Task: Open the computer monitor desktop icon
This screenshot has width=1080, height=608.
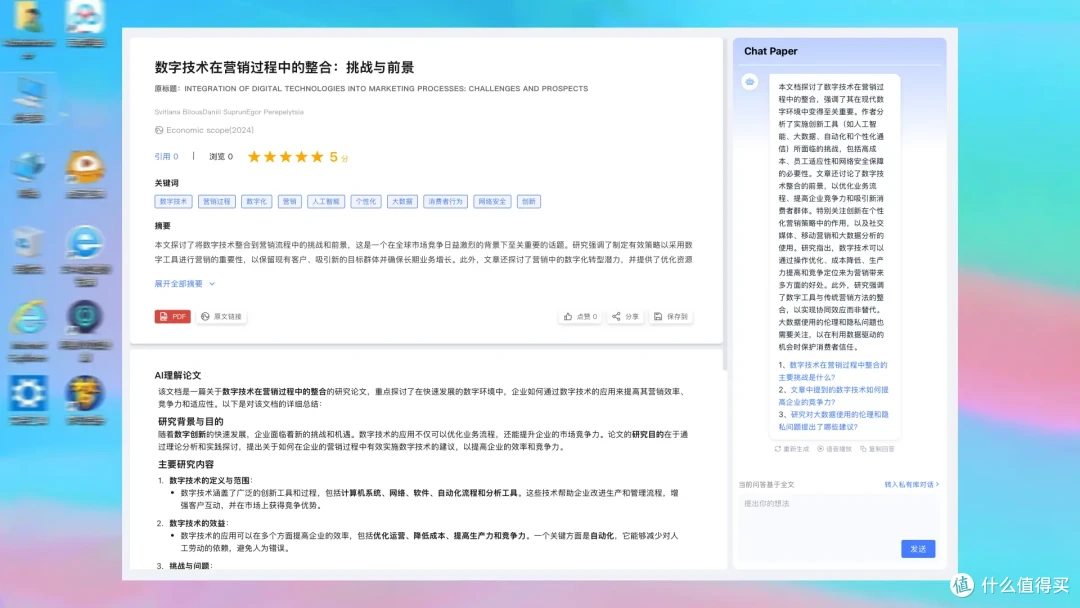Action: pyautogui.click(x=28, y=94)
